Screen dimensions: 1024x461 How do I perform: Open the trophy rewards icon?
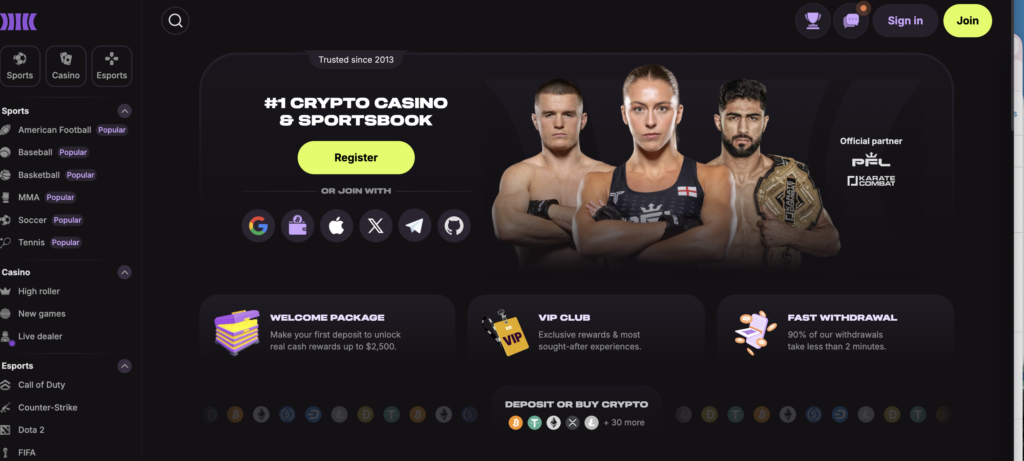click(812, 21)
